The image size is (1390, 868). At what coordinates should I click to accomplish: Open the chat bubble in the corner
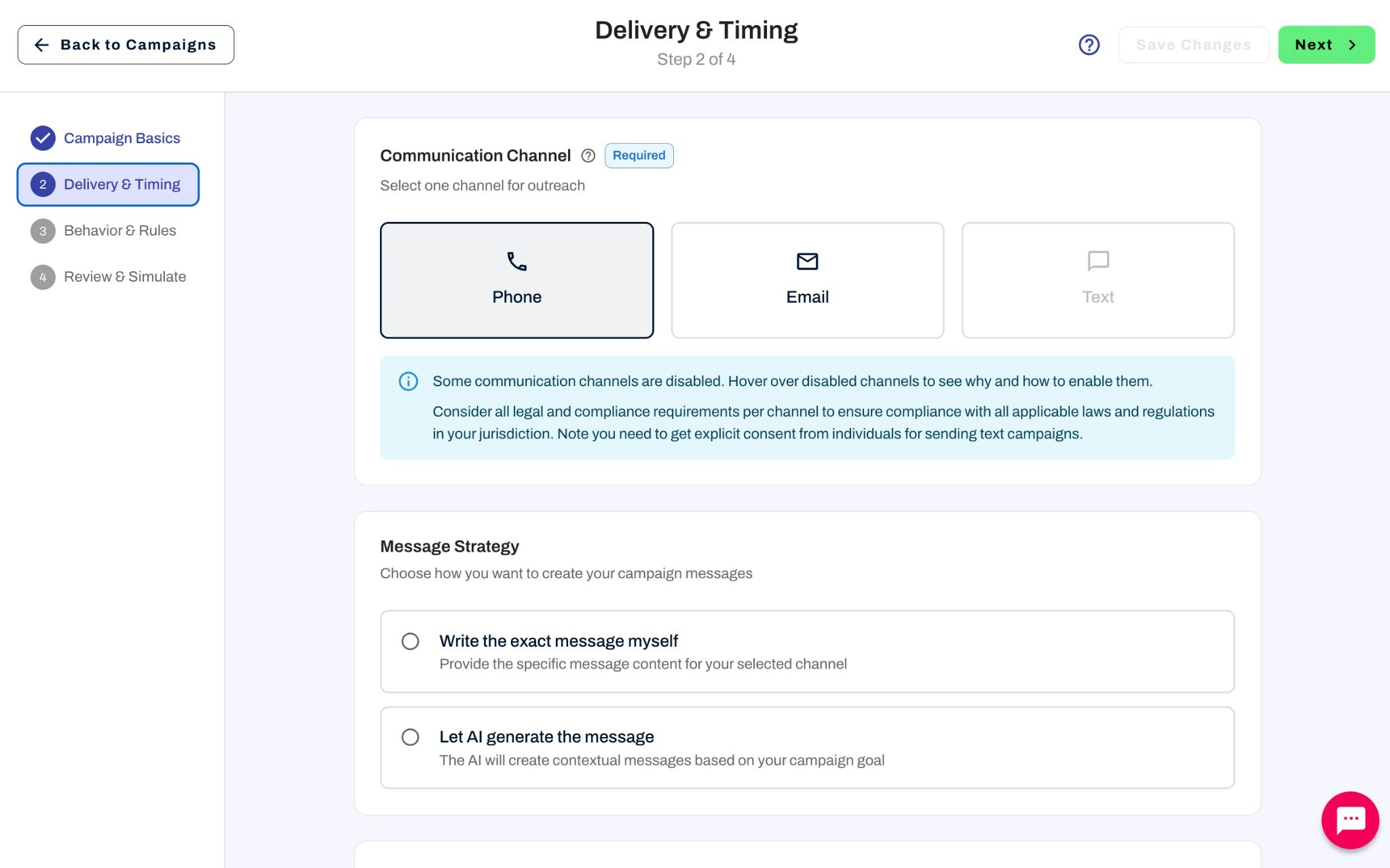tap(1349, 820)
